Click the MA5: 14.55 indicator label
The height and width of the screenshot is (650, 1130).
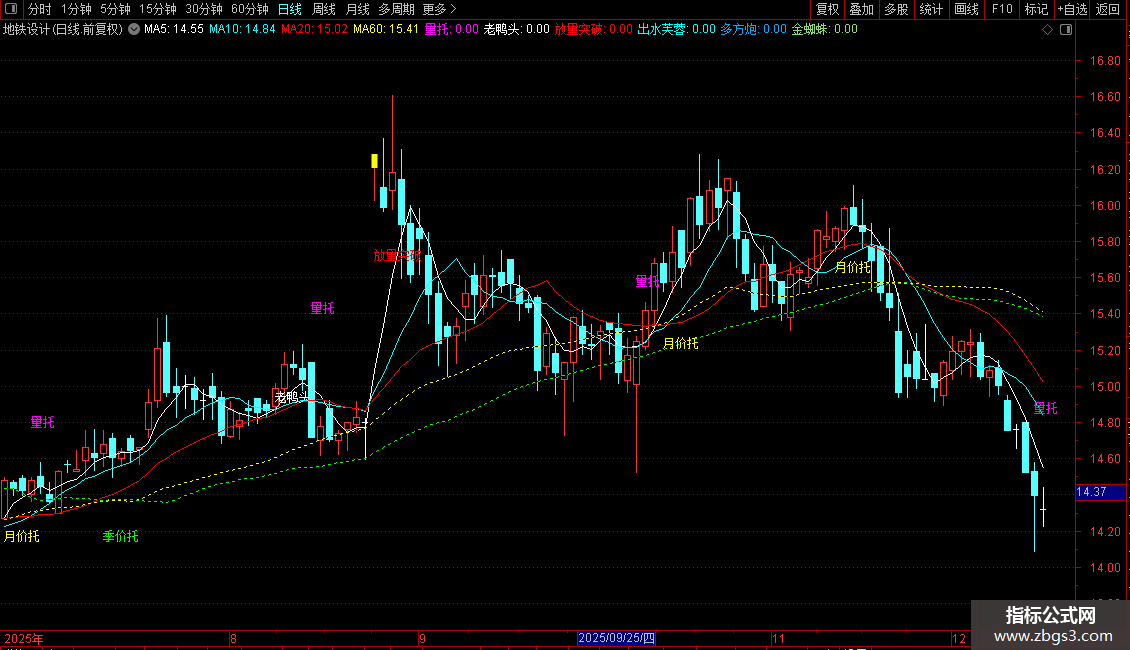[x=174, y=30]
